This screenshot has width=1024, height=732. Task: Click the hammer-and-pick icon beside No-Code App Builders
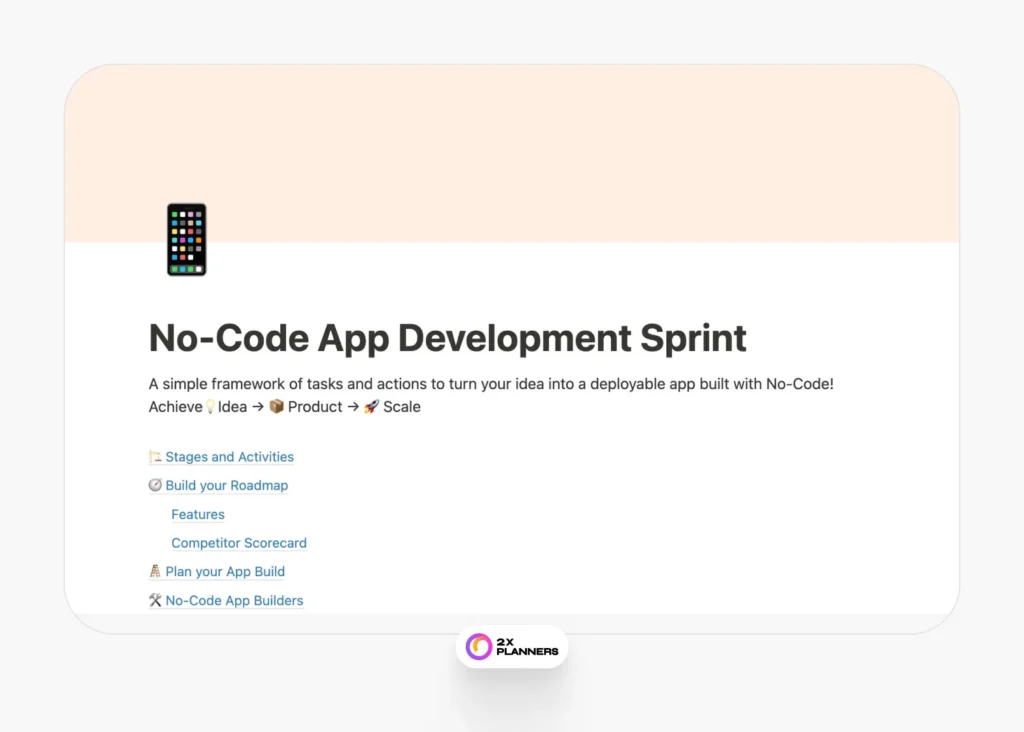pyautogui.click(x=154, y=600)
